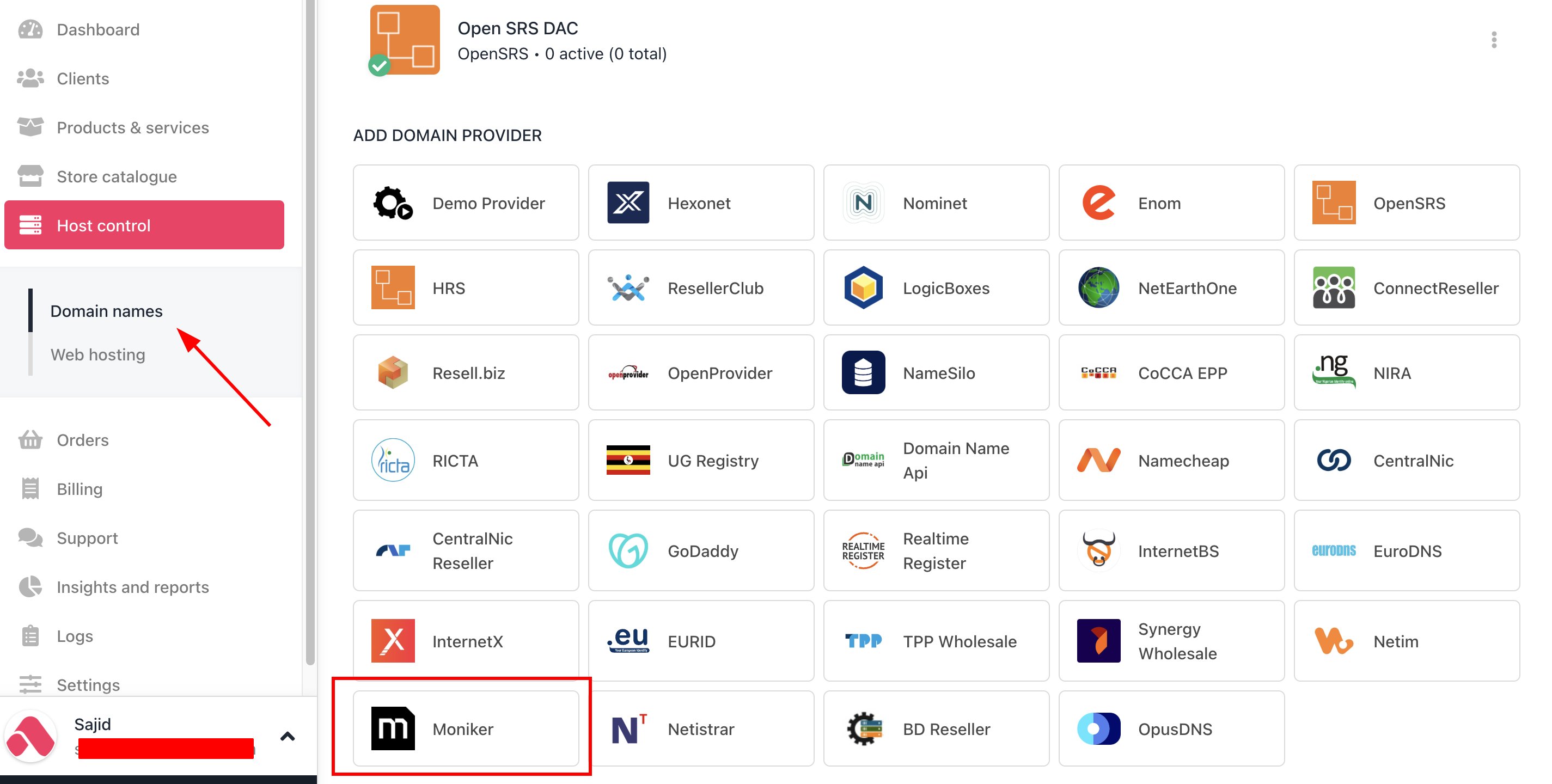
Task: Click the Store catalogue shop icon
Action: 30,176
